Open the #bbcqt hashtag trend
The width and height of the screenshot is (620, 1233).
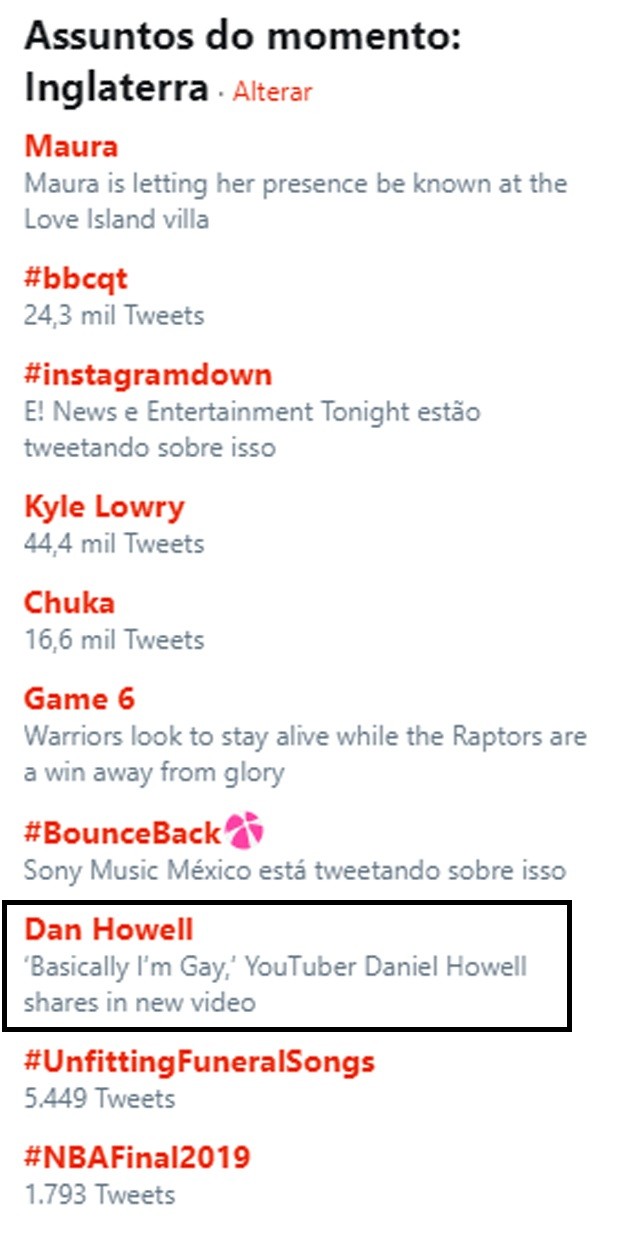(76, 279)
